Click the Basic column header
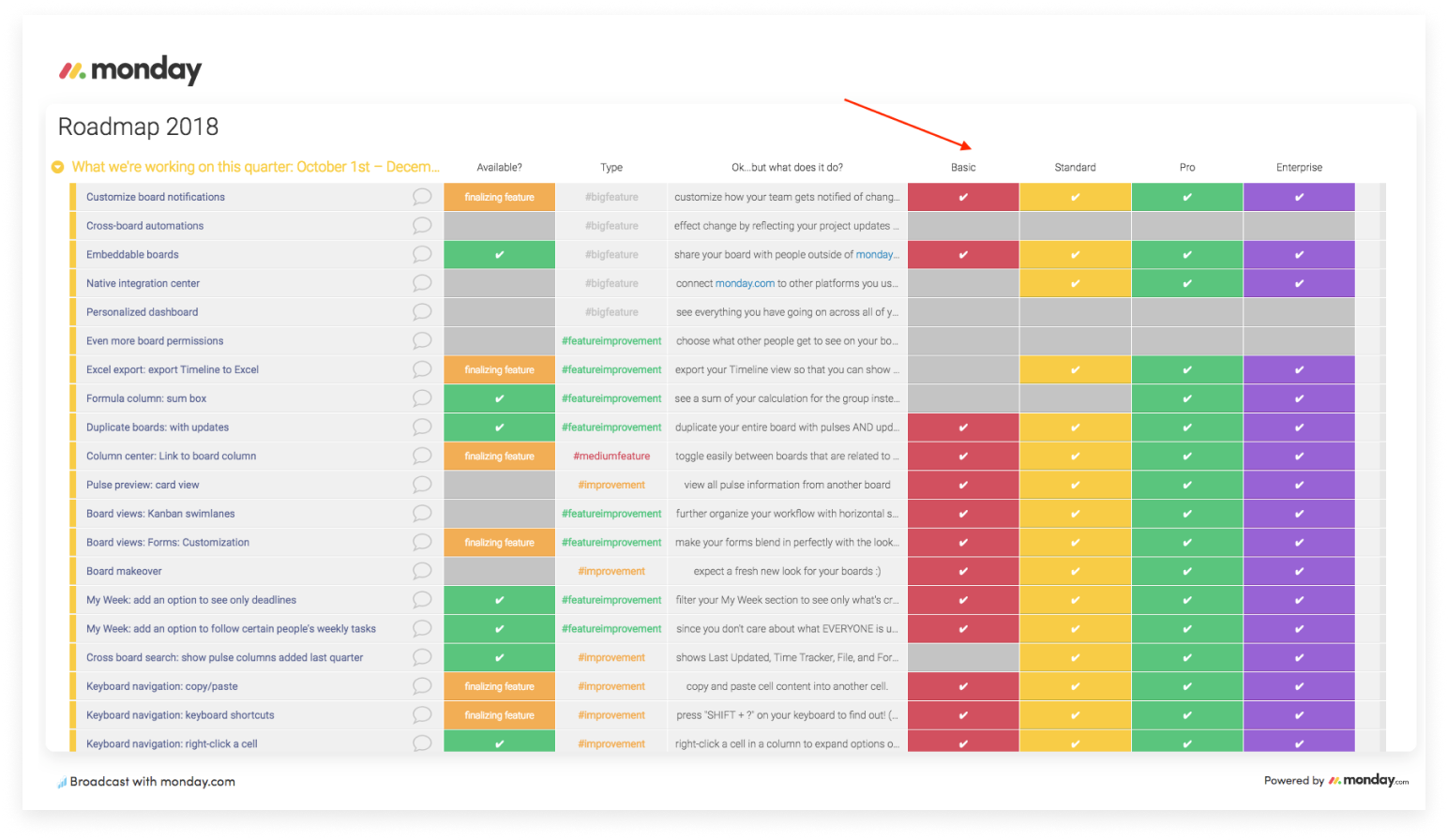The height and width of the screenshot is (840, 1448). pyautogui.click(x=963, y=168)
